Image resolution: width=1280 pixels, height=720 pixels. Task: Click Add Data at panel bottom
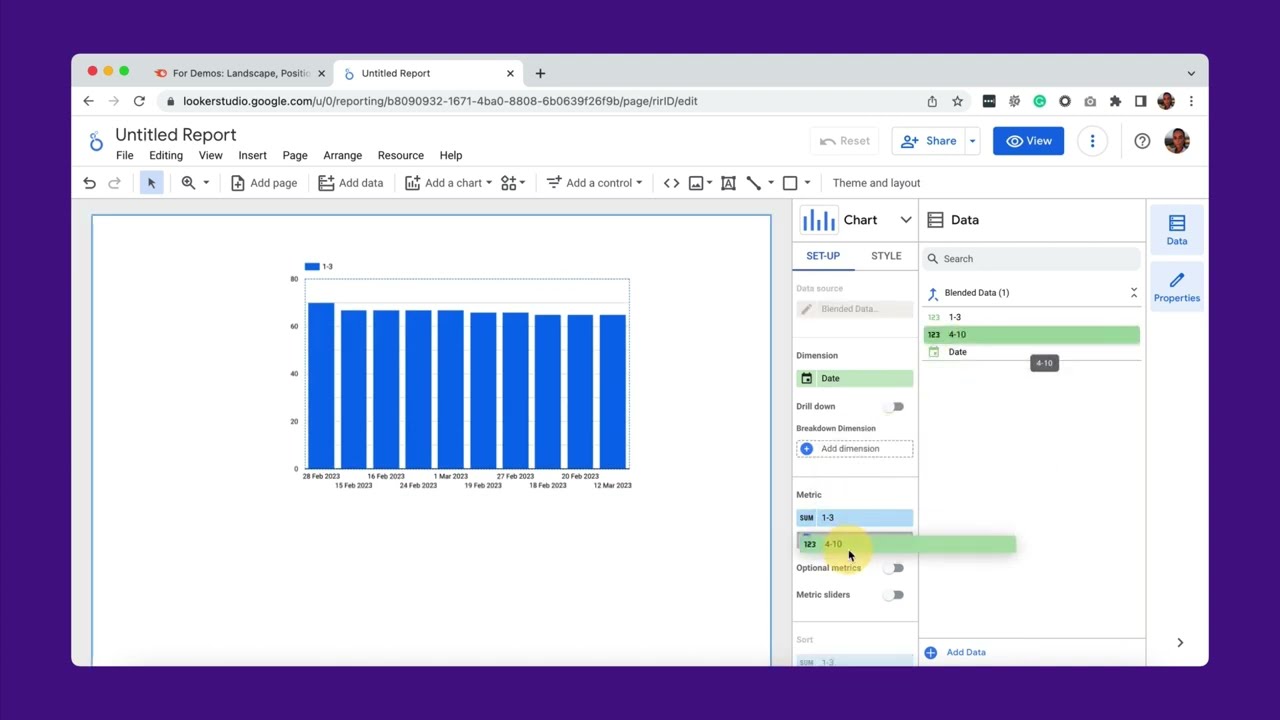965,652
